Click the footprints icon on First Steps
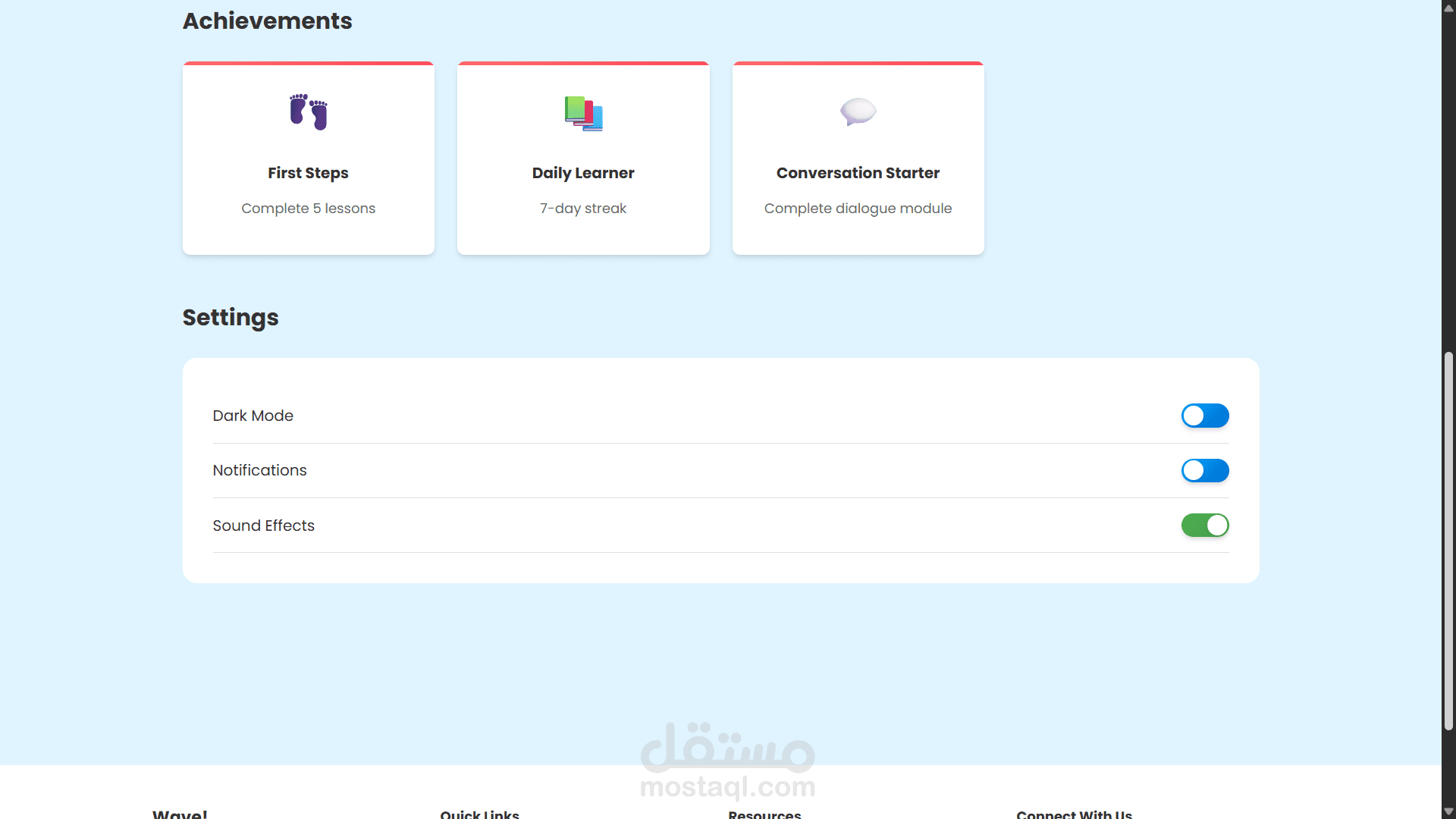The image size is (1456, 819). (308, 112)
